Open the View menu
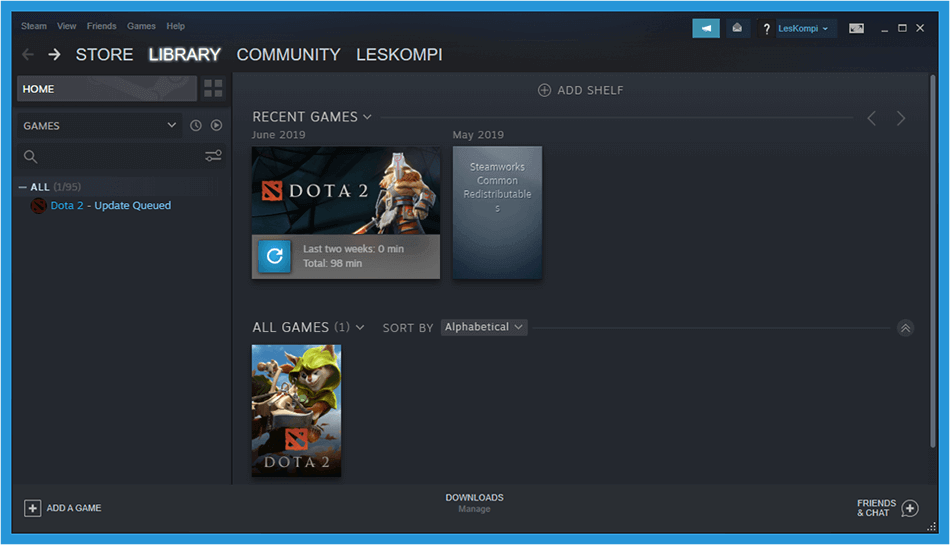The width and height of the screenshot is (950, 545). click(67, 26)
